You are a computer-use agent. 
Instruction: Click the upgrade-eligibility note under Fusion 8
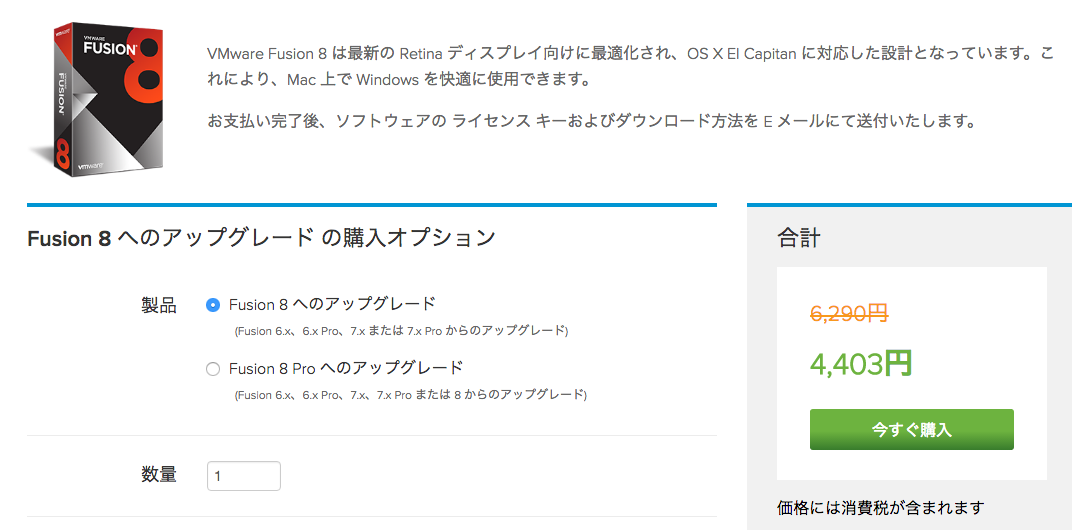[401, 331]
